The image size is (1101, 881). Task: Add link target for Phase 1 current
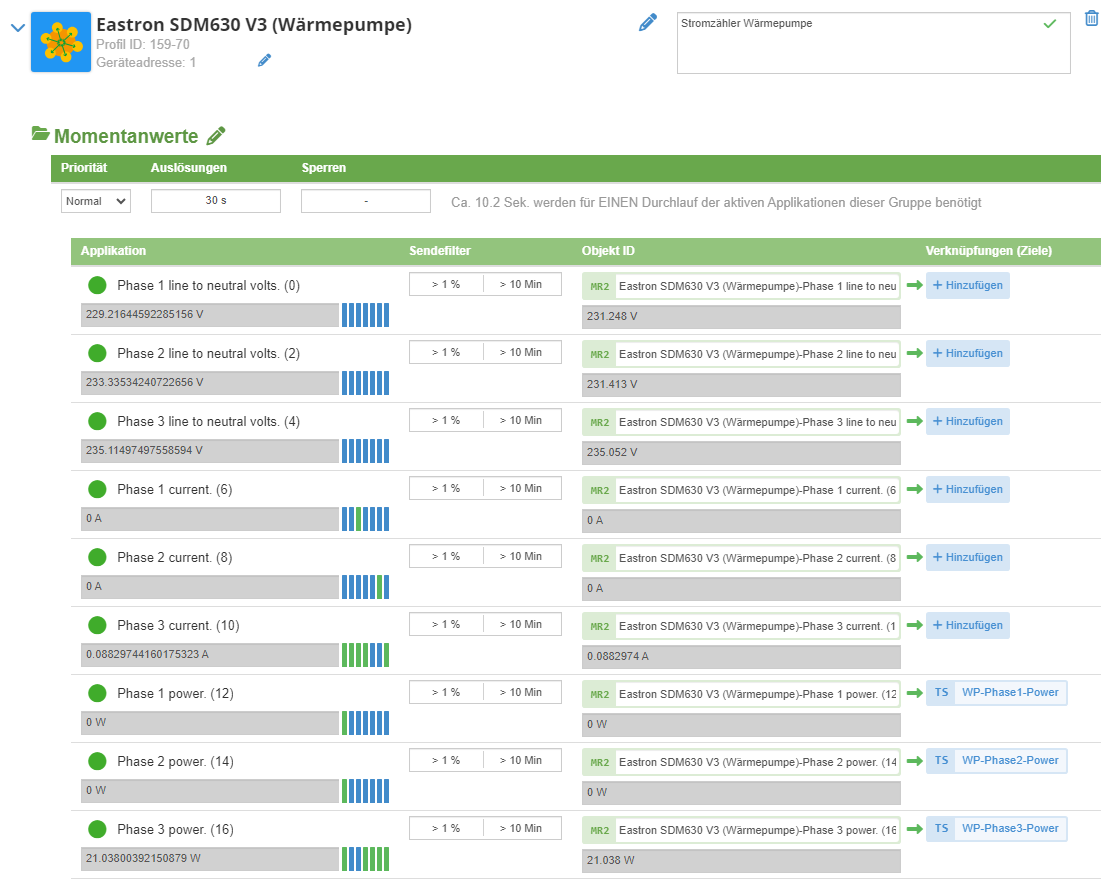click(968, 490)
